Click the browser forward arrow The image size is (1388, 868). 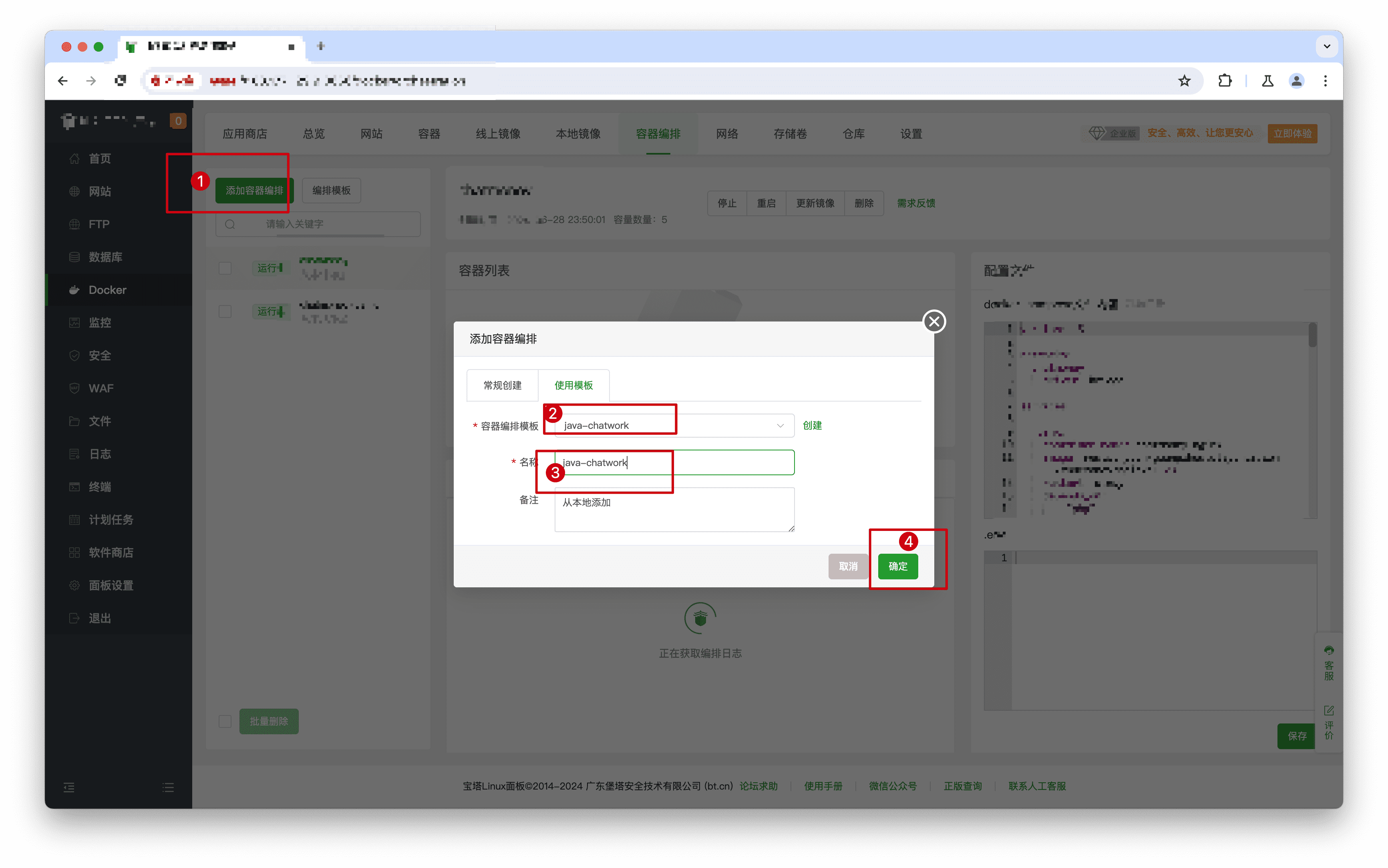click(91, 81)
